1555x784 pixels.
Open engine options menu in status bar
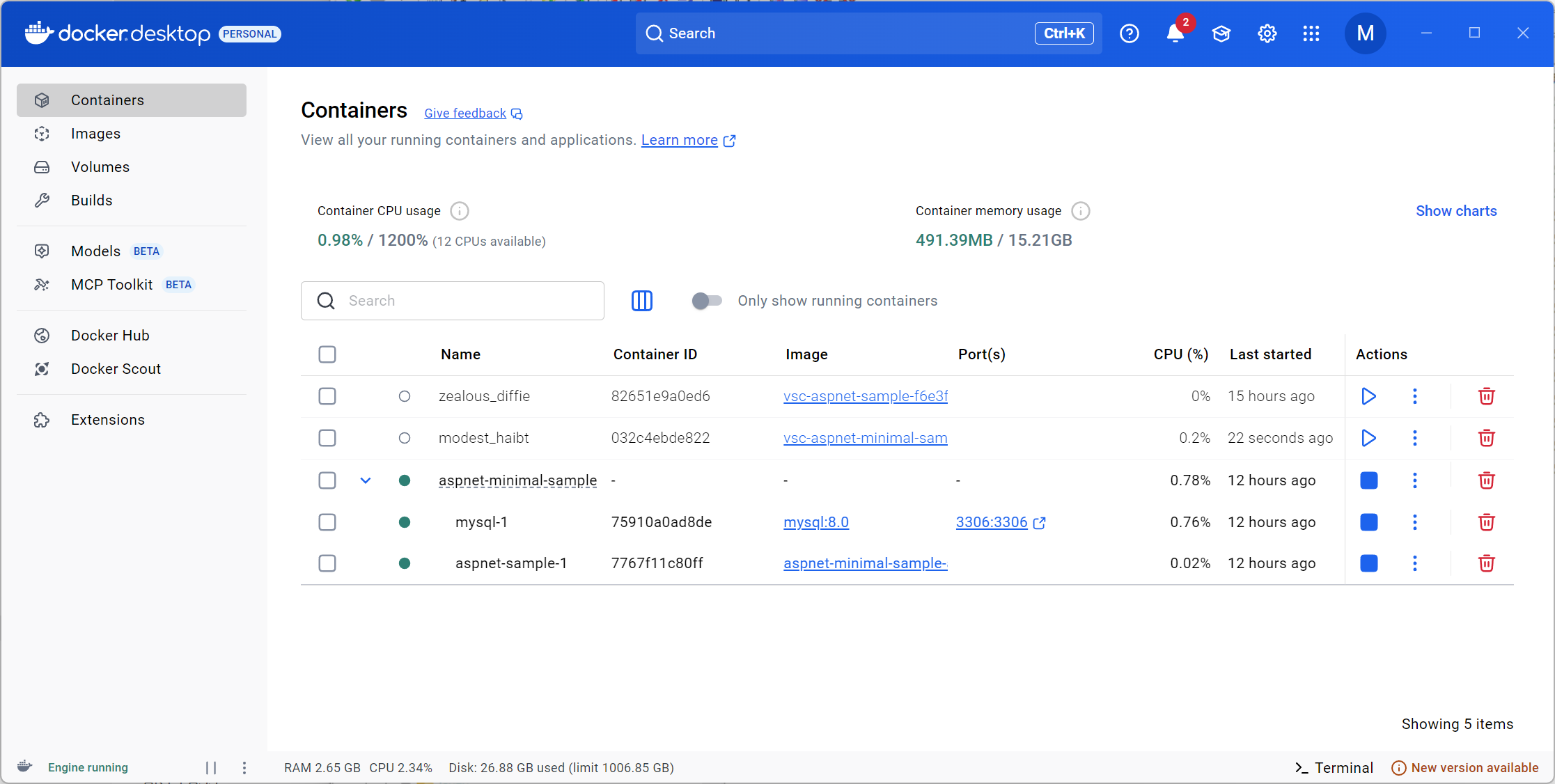tap(244, 767)
